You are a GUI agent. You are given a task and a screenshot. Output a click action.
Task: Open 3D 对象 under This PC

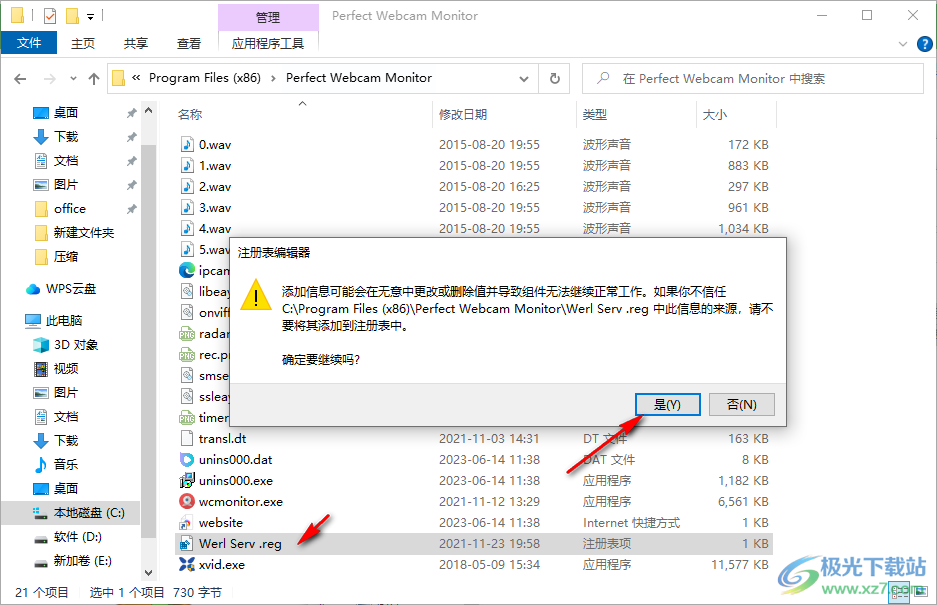76,344
